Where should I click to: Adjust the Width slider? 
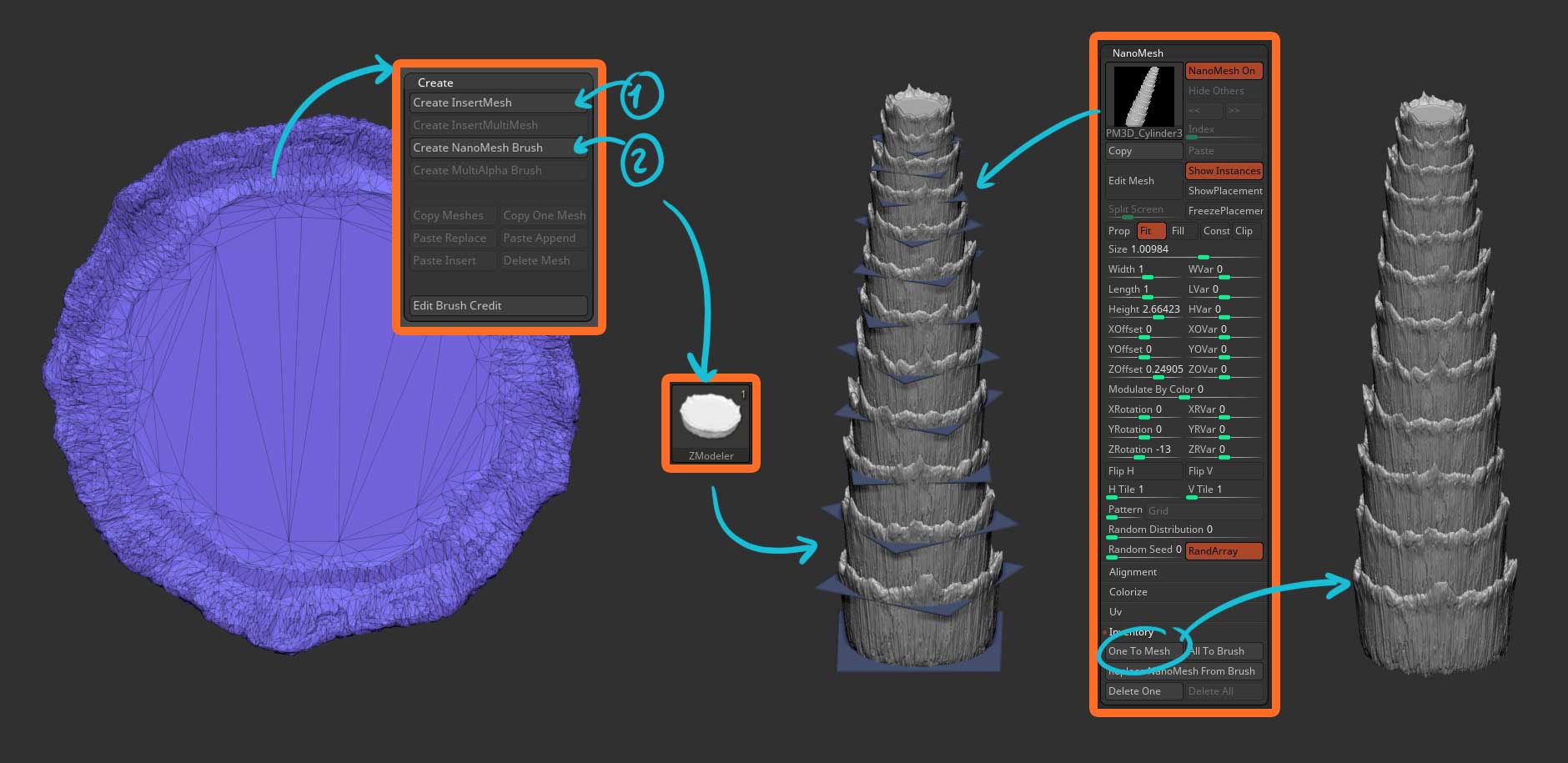(x=1143, y=271)
